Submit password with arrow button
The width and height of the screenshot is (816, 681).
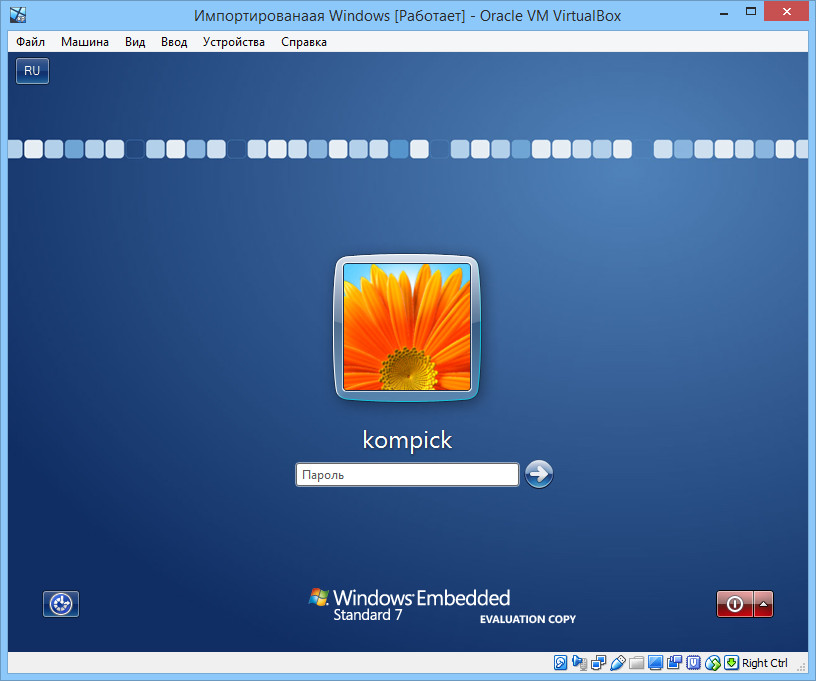coord(539,474)
